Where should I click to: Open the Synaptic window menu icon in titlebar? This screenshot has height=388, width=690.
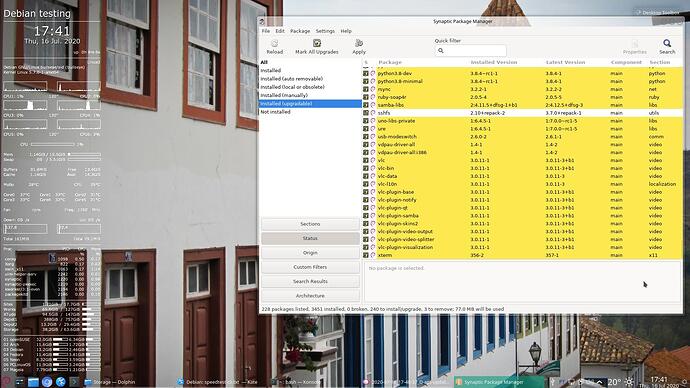[262, 22]
